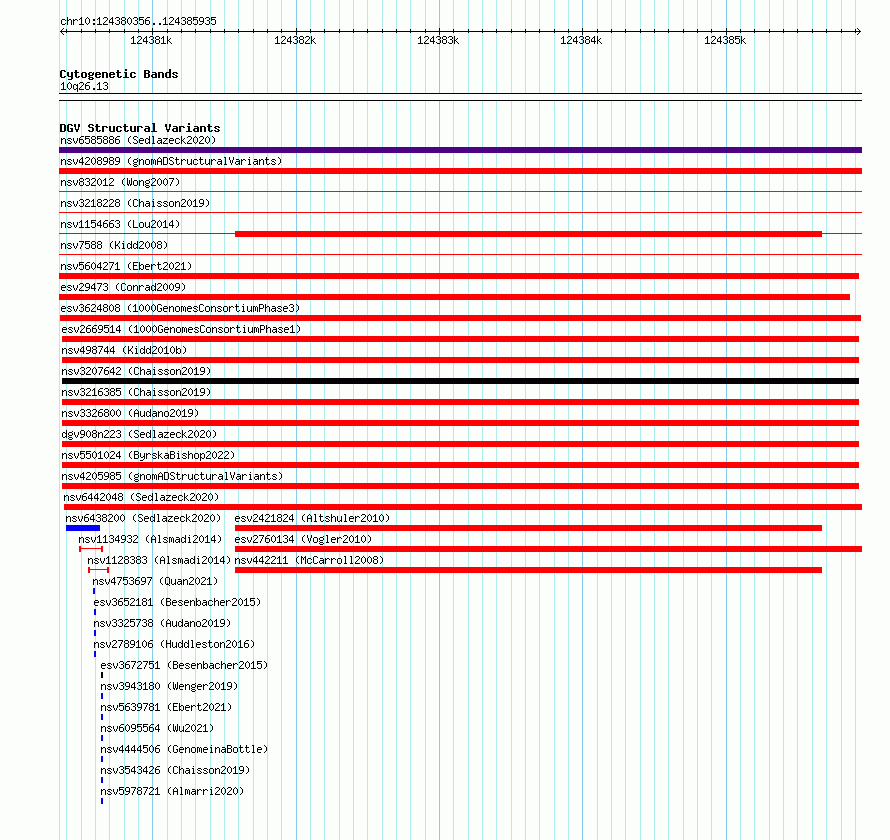Click nsv1128383 (Alsmadi2014) label
The width and height of the screenshot is (890, 840).
coord(159,560)
